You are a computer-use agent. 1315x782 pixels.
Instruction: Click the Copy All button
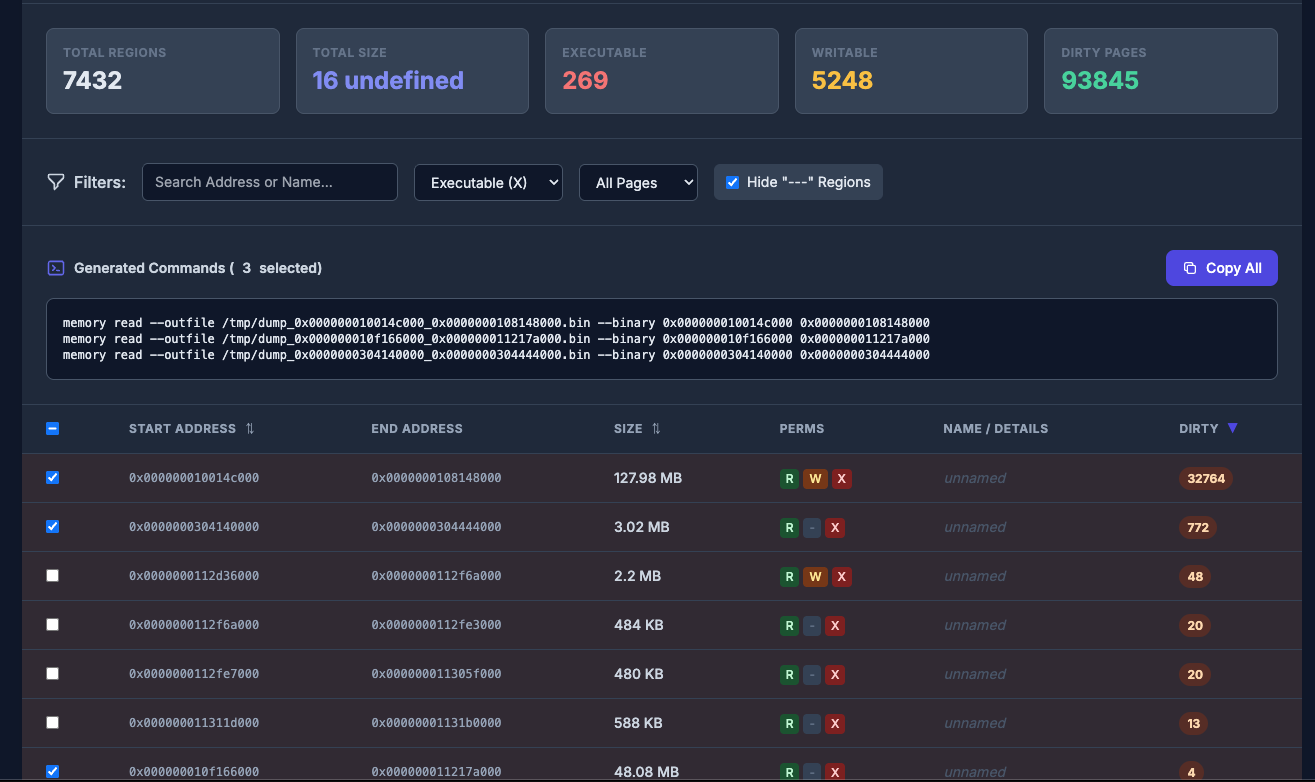1221,268
